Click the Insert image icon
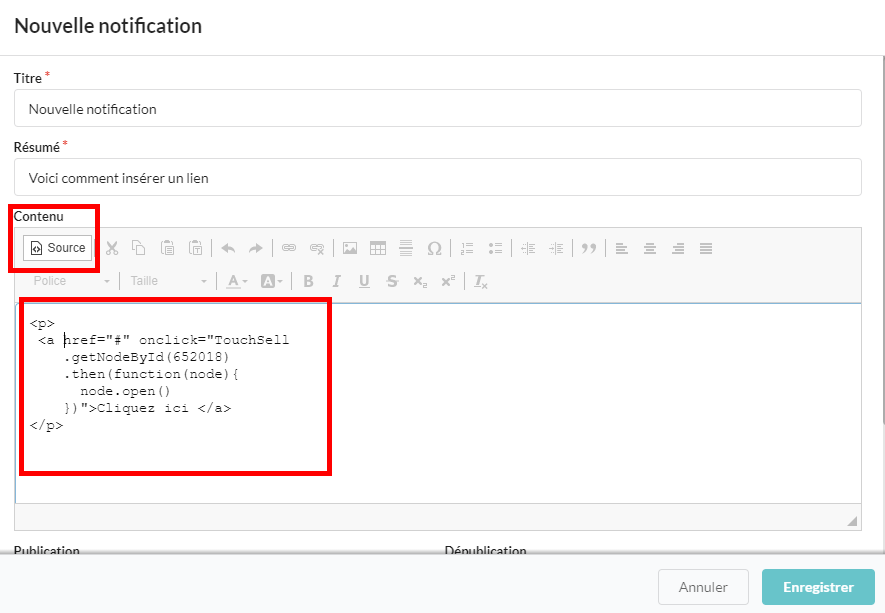 pyautogui.click(x=350, y=248)
